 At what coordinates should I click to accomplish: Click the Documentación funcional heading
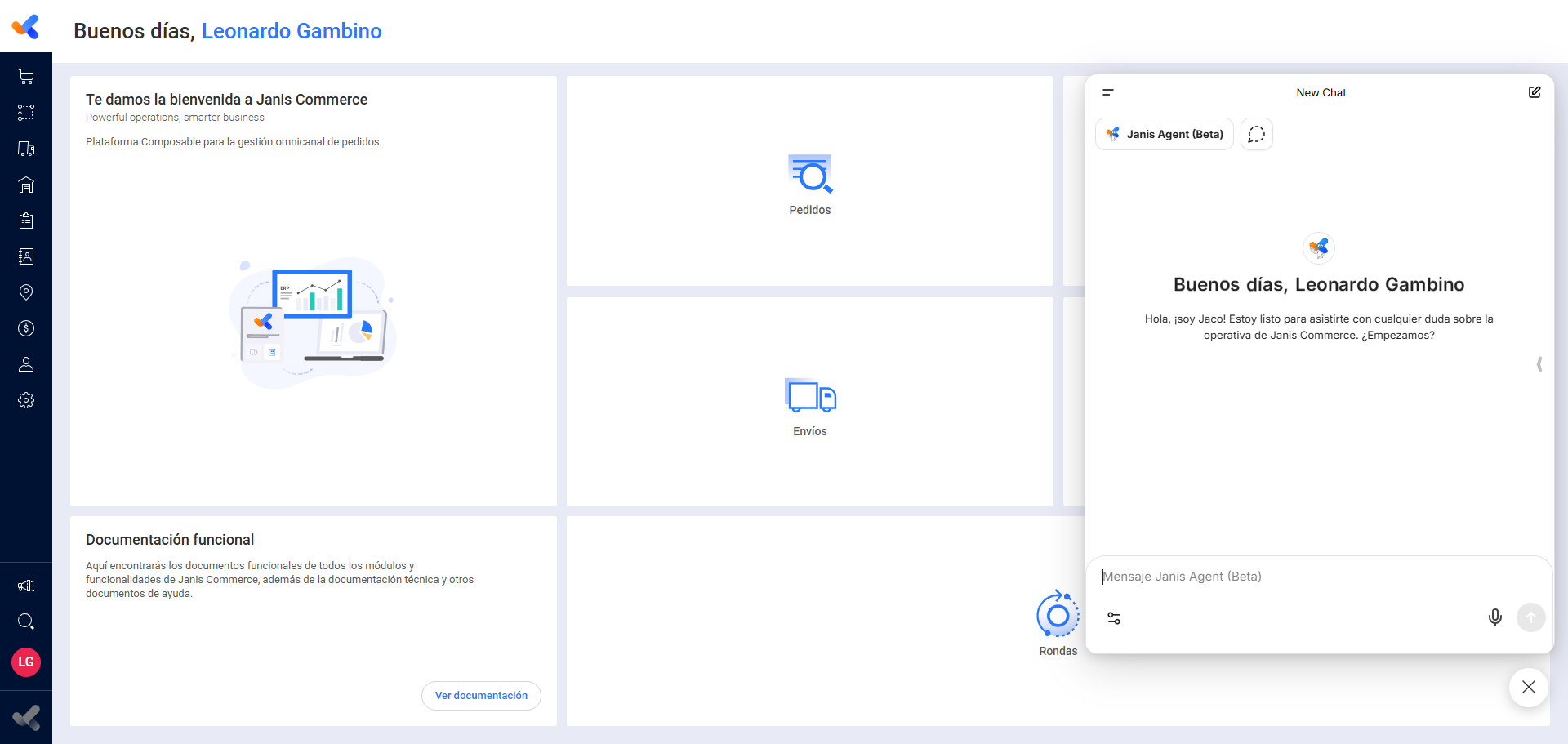click(170, 540)
